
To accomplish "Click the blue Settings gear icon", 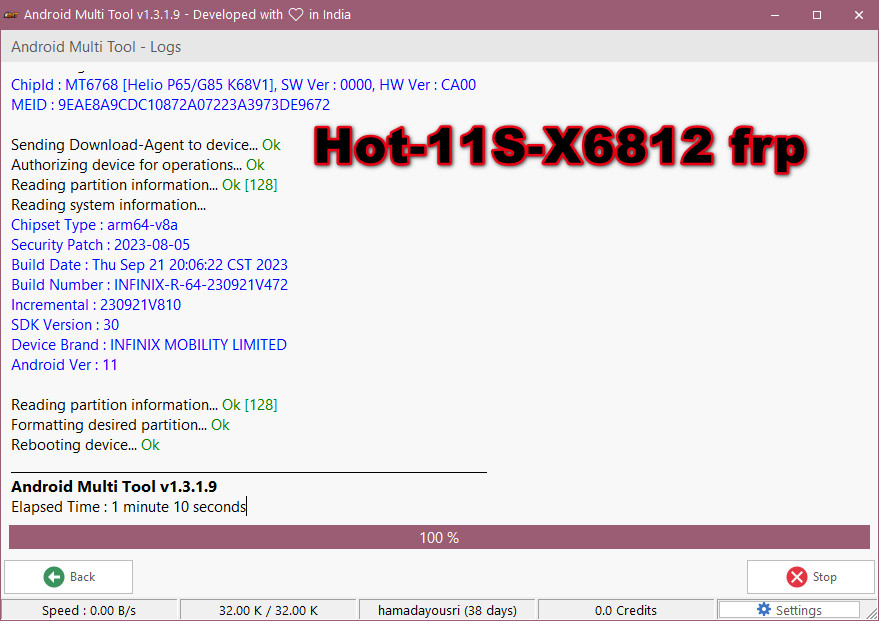I will pos(764,609).
